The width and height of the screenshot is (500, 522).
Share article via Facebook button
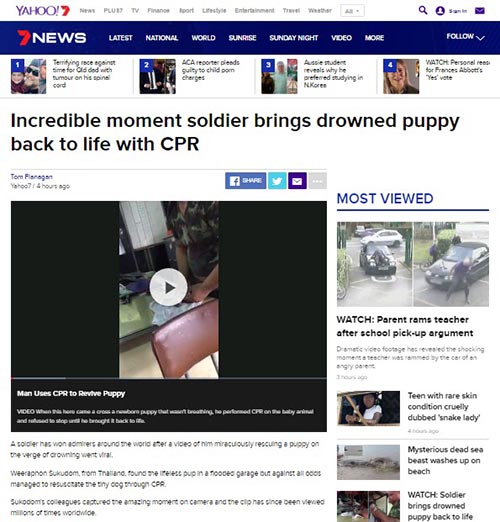tap(246, 181)
